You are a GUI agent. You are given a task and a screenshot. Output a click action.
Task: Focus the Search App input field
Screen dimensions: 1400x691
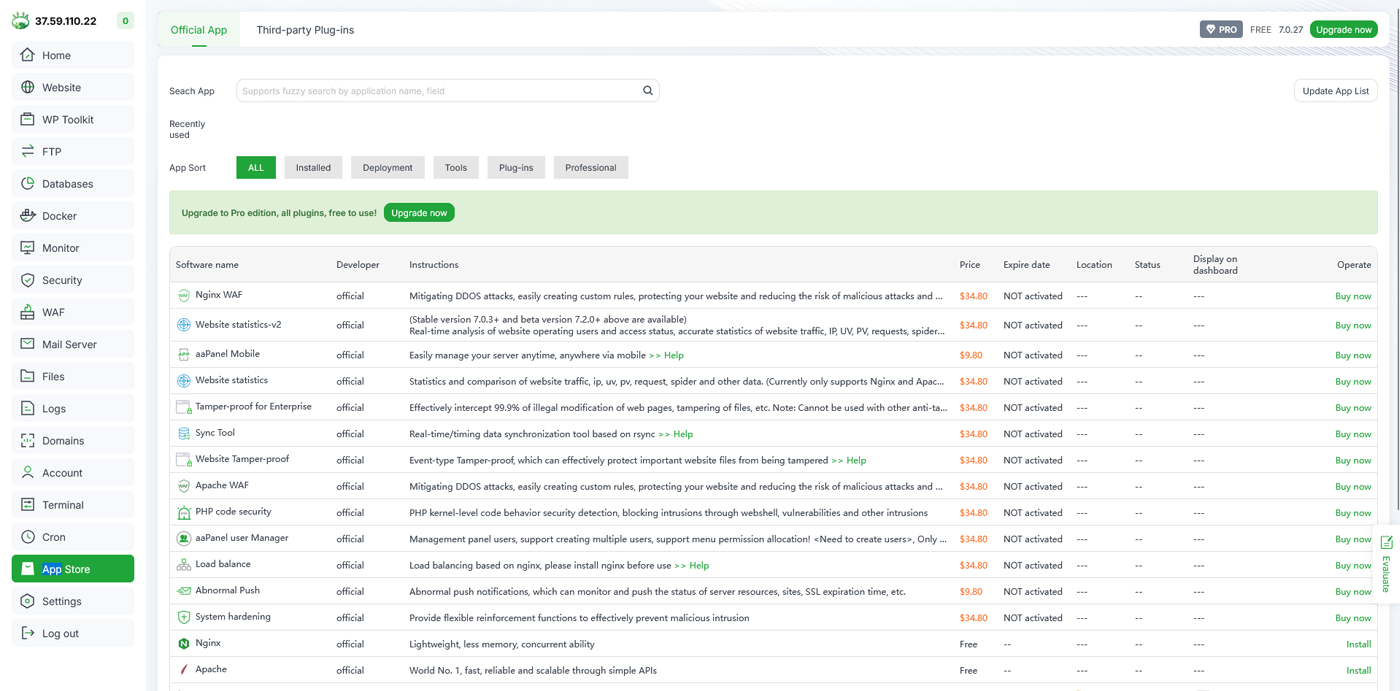coord(438,91)
